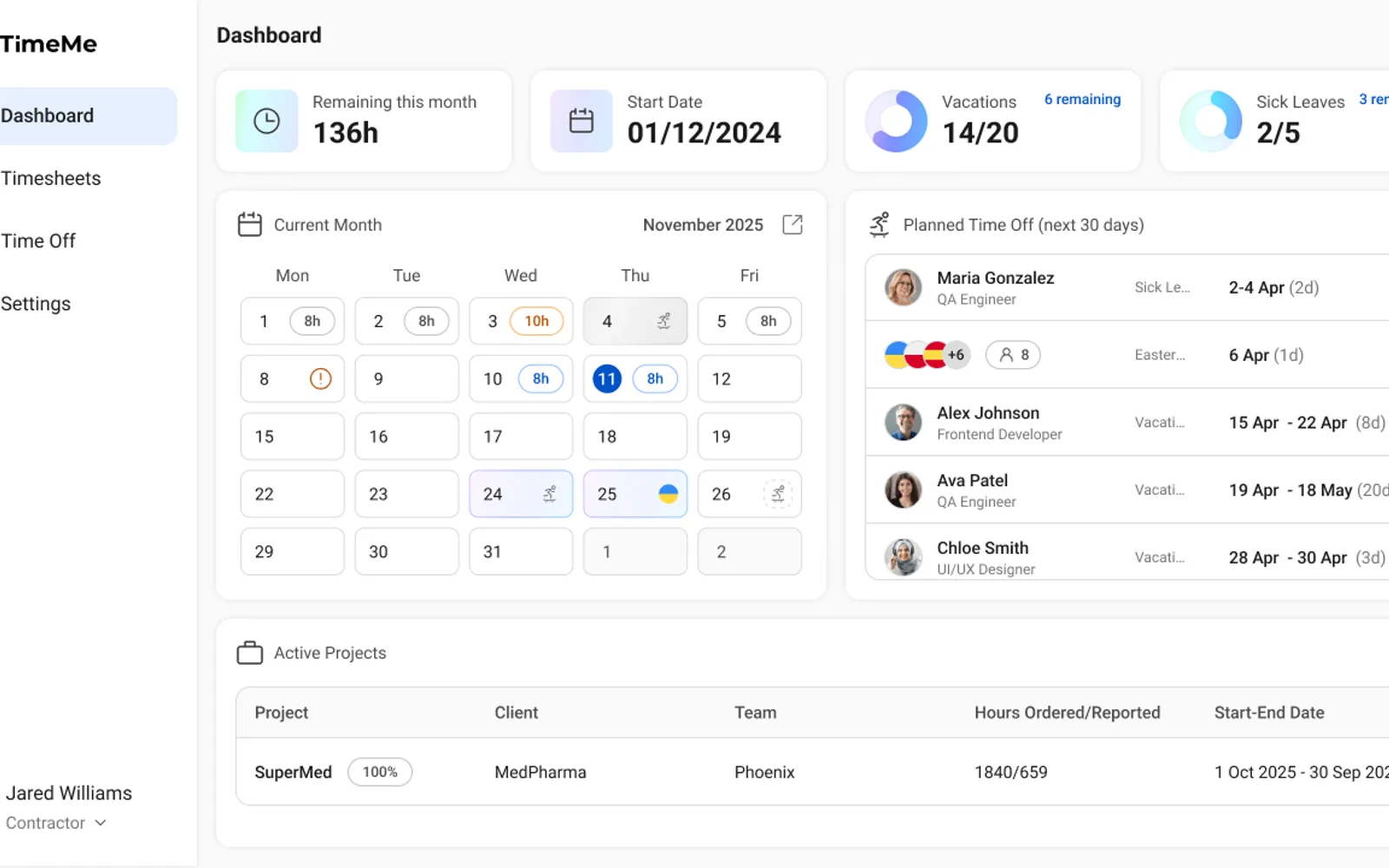
Task: Click Ava Patel's avatar
Action: click(903, 490)
